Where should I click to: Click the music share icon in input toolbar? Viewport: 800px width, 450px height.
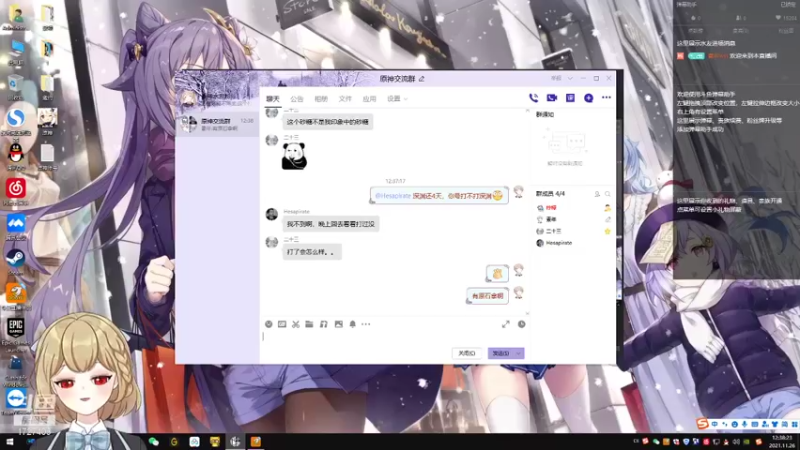pos(323,324)
